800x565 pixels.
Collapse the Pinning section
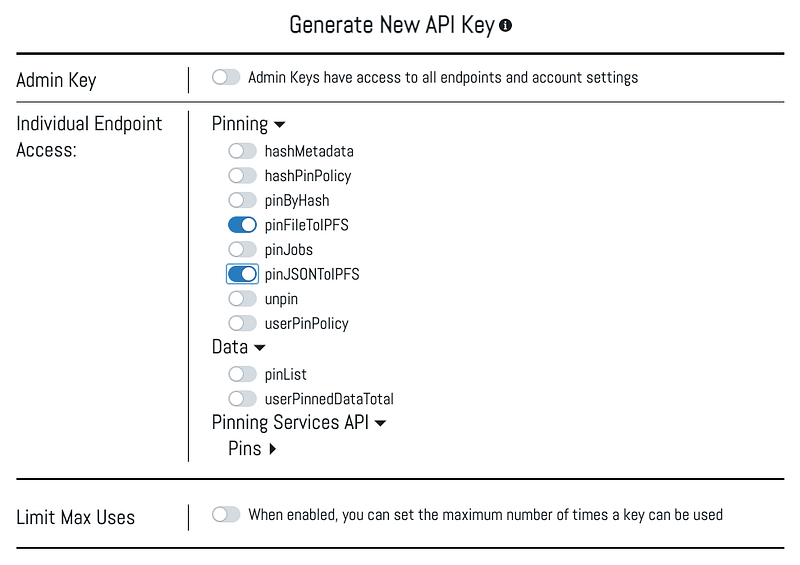[x=279, y=125]
